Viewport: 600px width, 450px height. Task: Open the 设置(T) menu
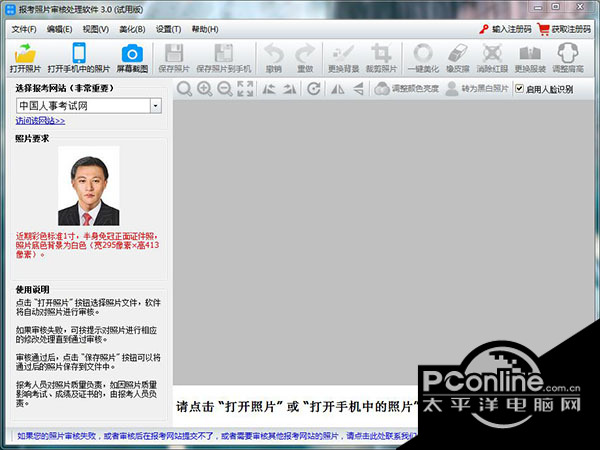pyautogui.click(x=169, y=29)
